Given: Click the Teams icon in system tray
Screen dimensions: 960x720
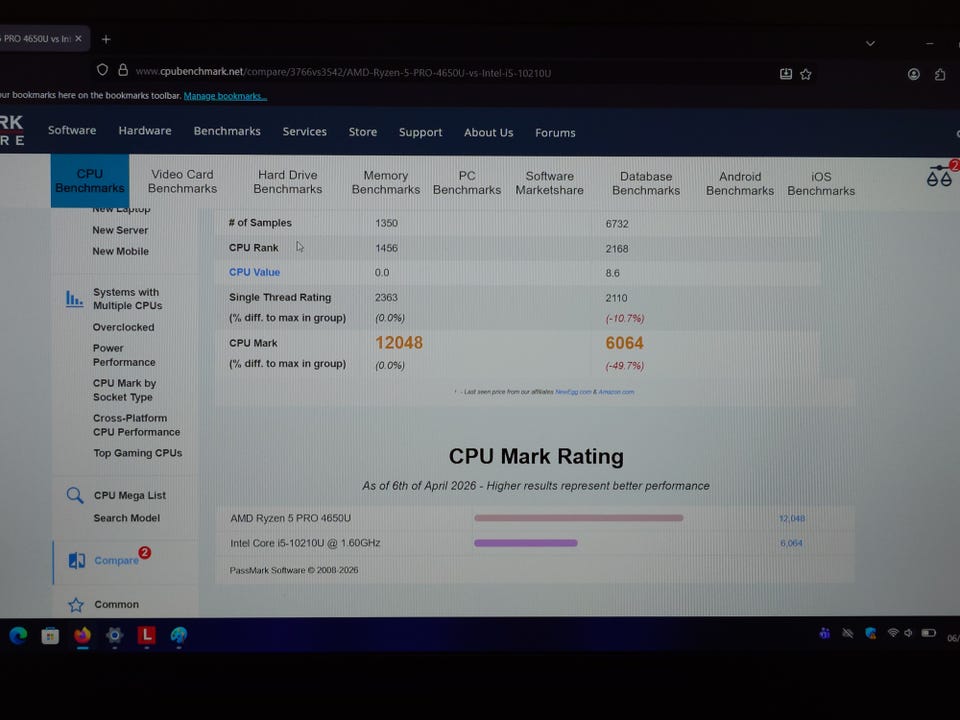Looking at the screenshot, I should point(825,633).
